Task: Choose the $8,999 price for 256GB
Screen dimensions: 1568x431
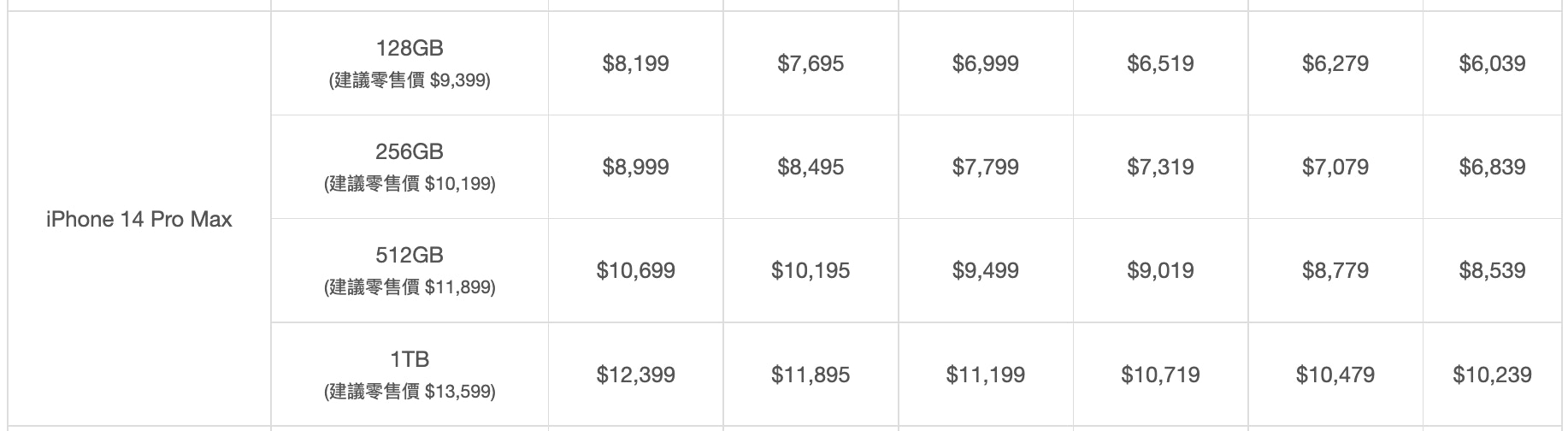Action: pos(635,167)
